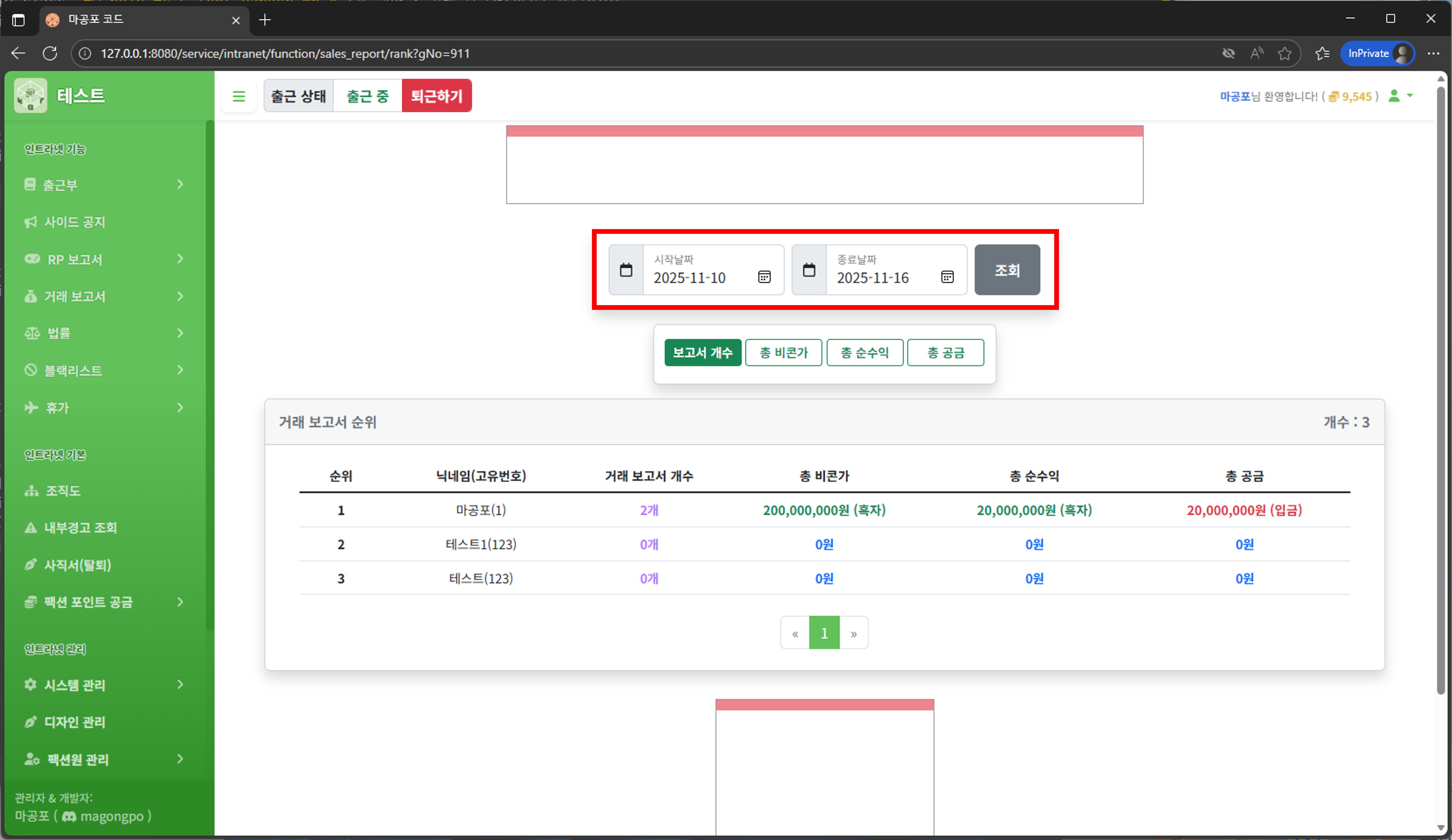Click the red 퇴근하기 button
This screenshot has height=840, width=1452.
tap(436, 96)
